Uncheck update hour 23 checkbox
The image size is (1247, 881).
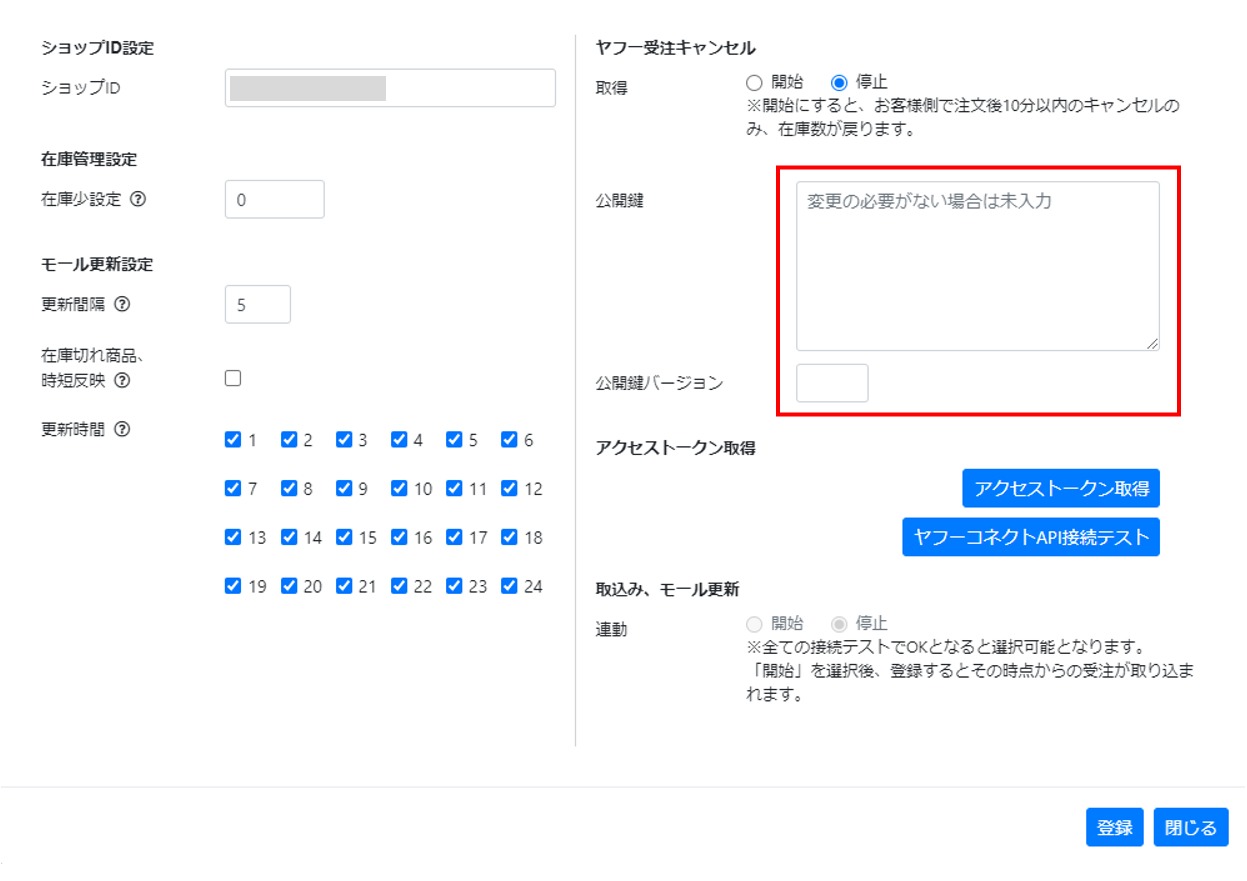click(x=454, y=586)
